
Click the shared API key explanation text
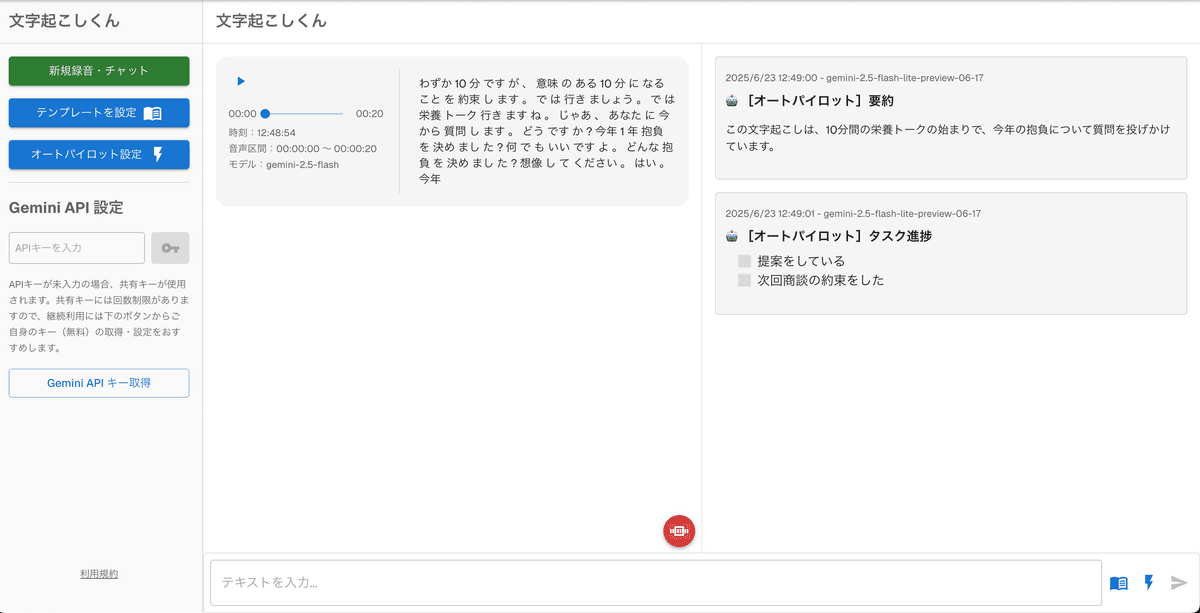point(99,316)
